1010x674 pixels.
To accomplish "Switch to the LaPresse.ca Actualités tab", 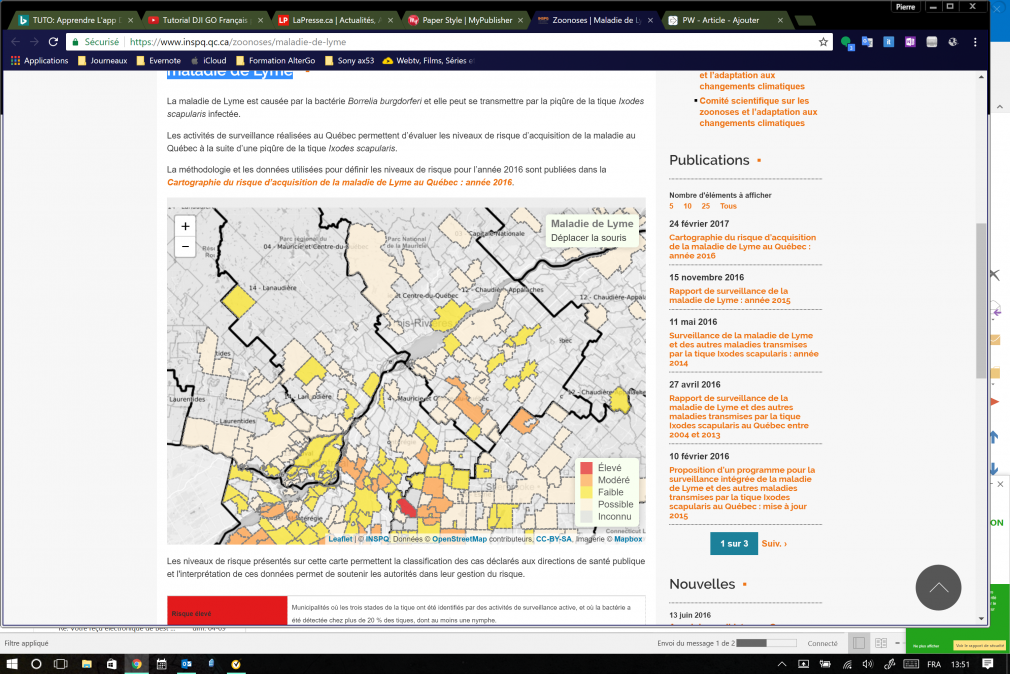I will 334,20.
